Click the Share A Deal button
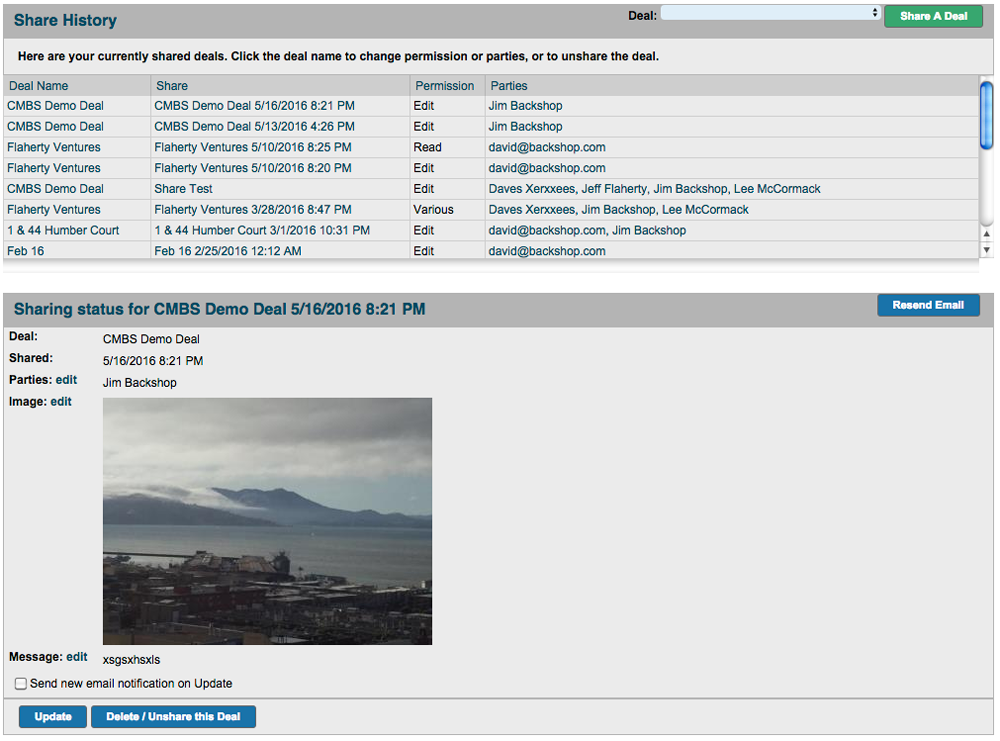1000x741 pixels. [x=933, y=17]
